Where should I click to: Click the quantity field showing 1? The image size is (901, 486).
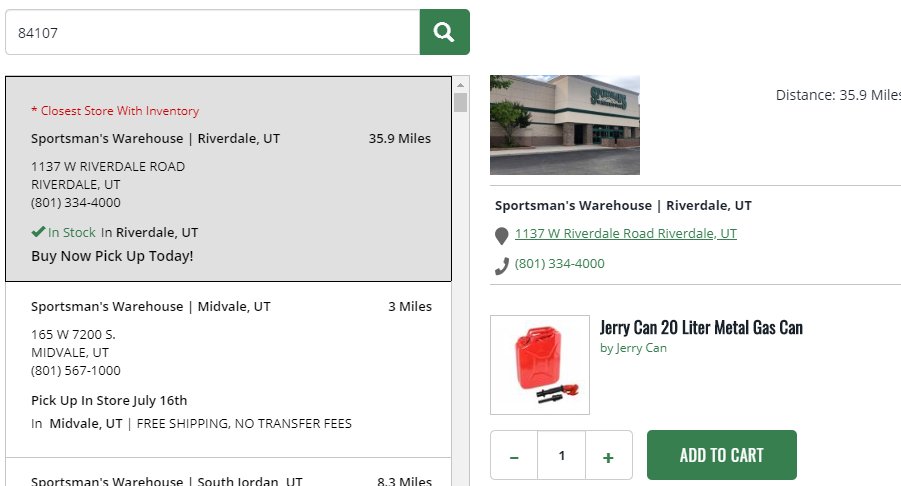(x=561, y=456)
